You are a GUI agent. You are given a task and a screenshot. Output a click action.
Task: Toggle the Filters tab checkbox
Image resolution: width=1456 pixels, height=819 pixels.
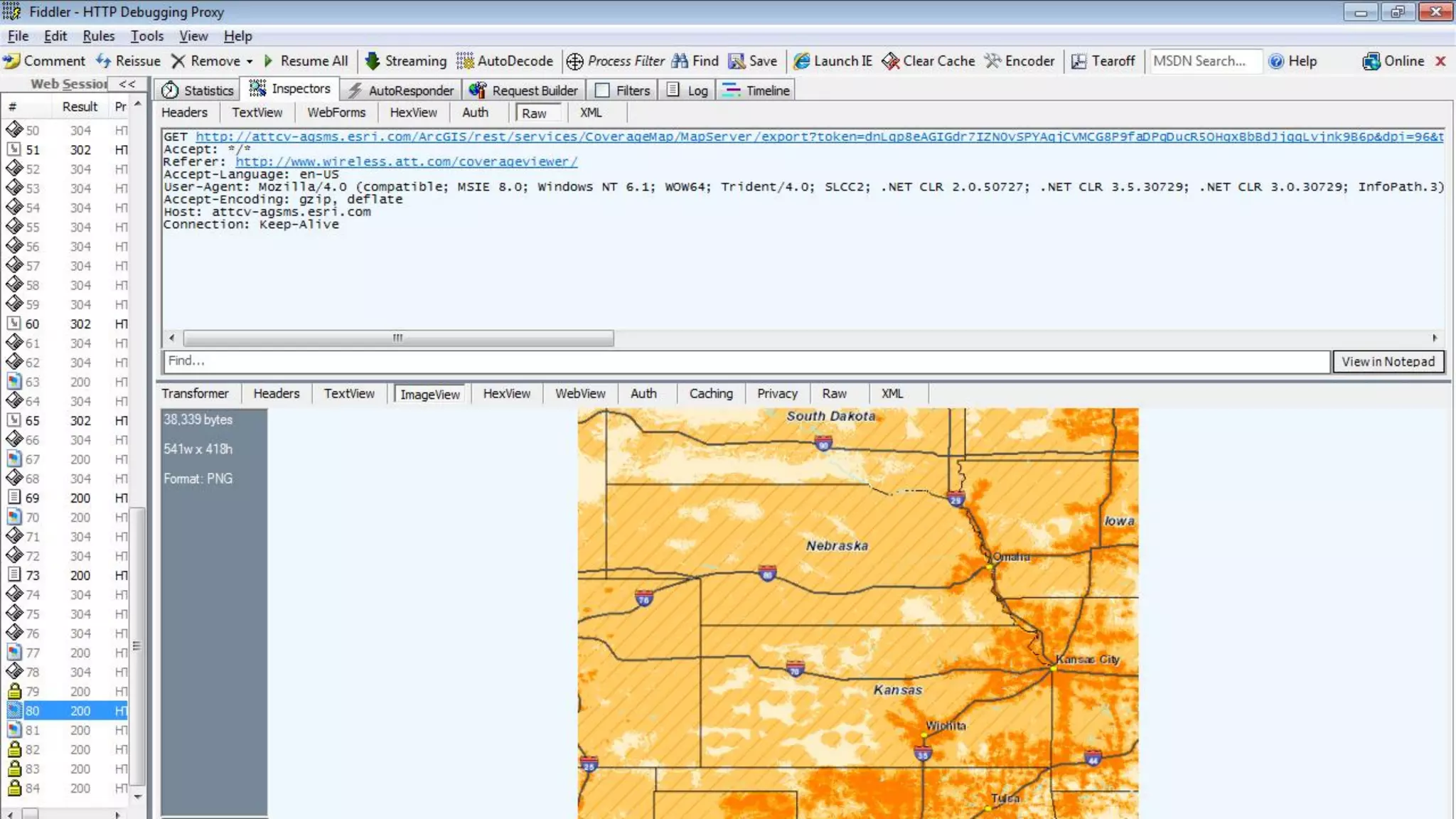[x=602, y=90]
